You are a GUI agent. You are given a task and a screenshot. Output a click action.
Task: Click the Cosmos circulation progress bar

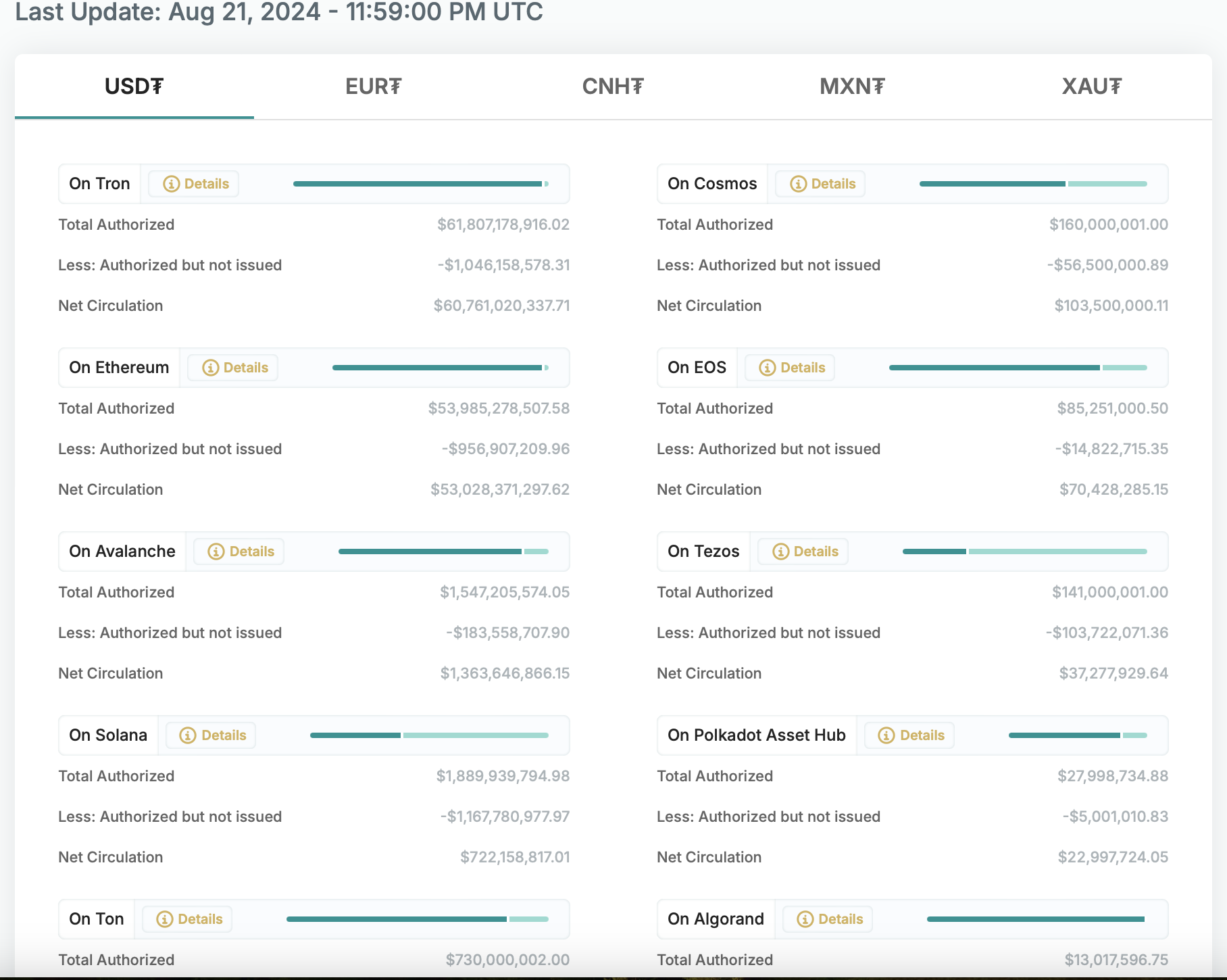coord(1033,184)
